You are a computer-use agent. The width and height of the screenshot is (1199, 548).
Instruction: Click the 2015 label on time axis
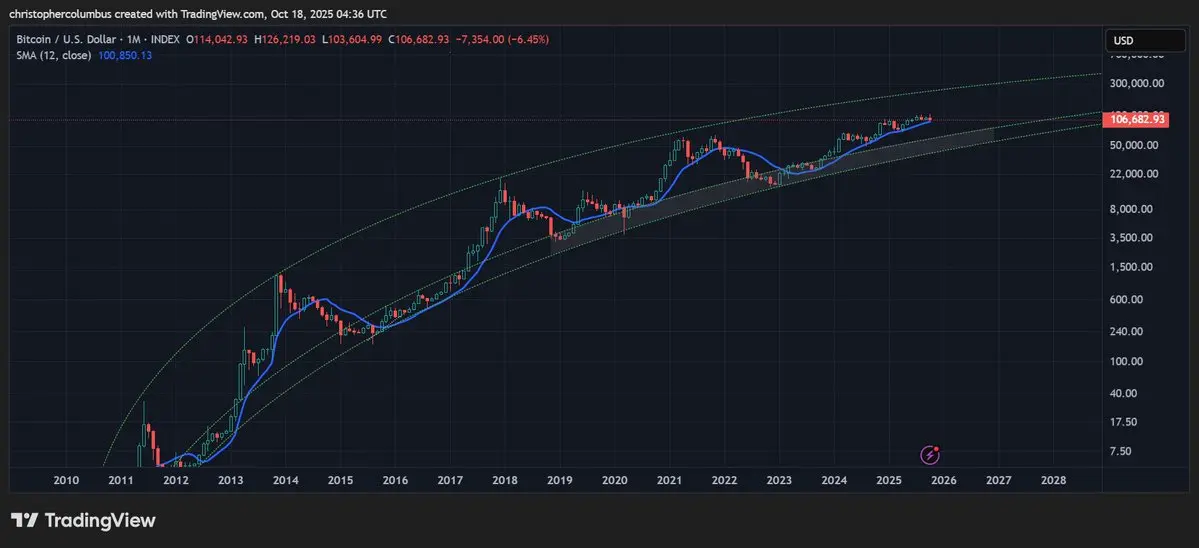point(340,480)
